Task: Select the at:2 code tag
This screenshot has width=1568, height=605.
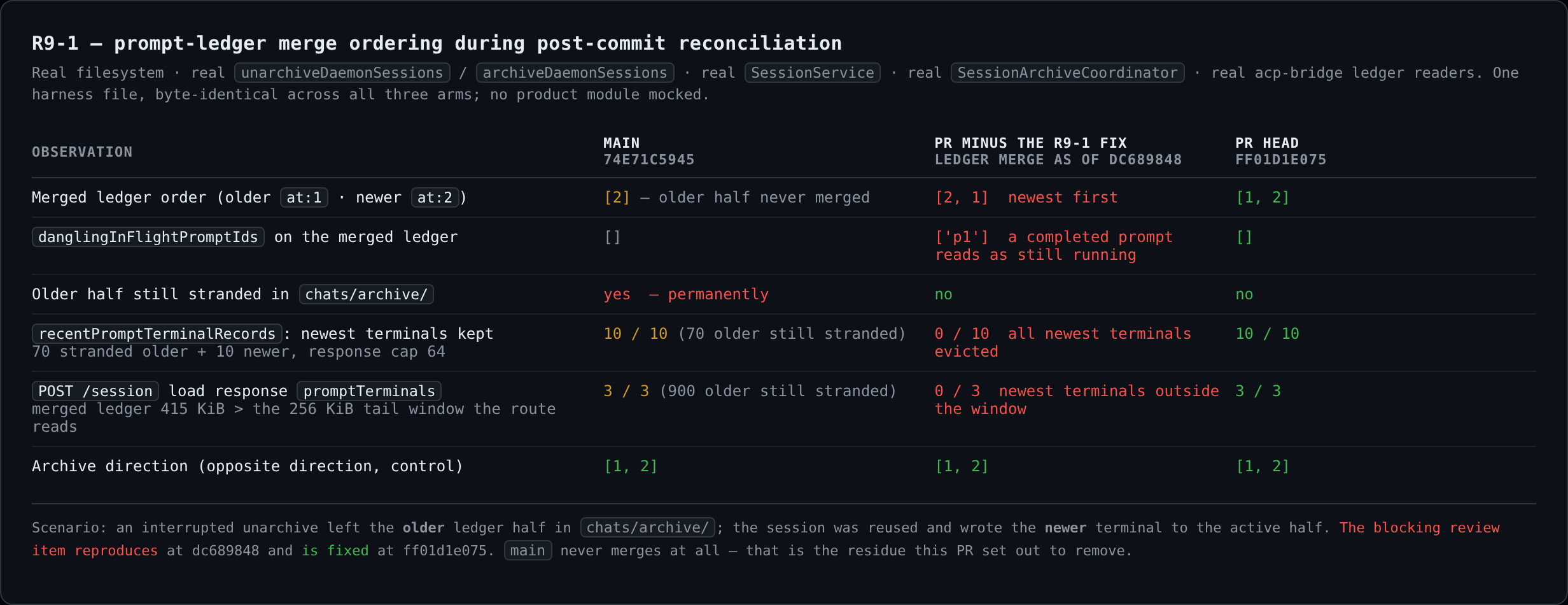Action: coord(435,197)
